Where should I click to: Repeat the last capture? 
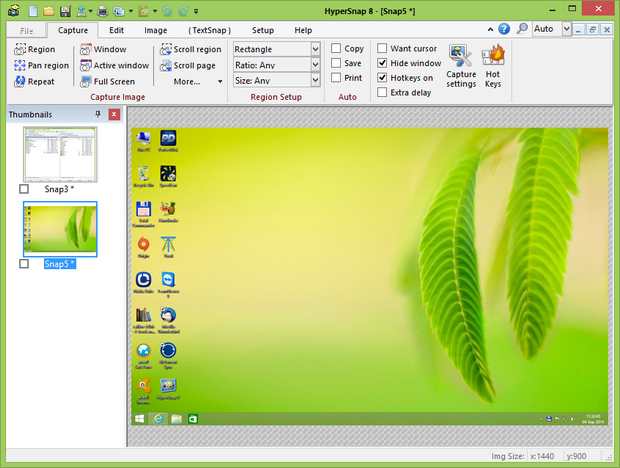[x=34, y=81]
